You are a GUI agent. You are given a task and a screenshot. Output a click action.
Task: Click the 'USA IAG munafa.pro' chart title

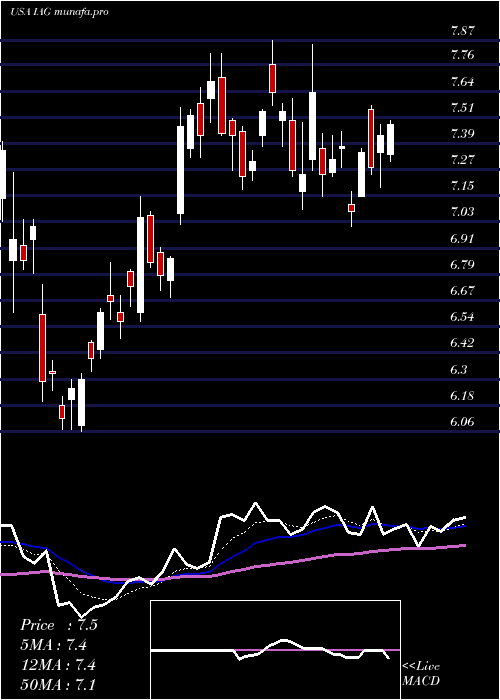(59, 12)
